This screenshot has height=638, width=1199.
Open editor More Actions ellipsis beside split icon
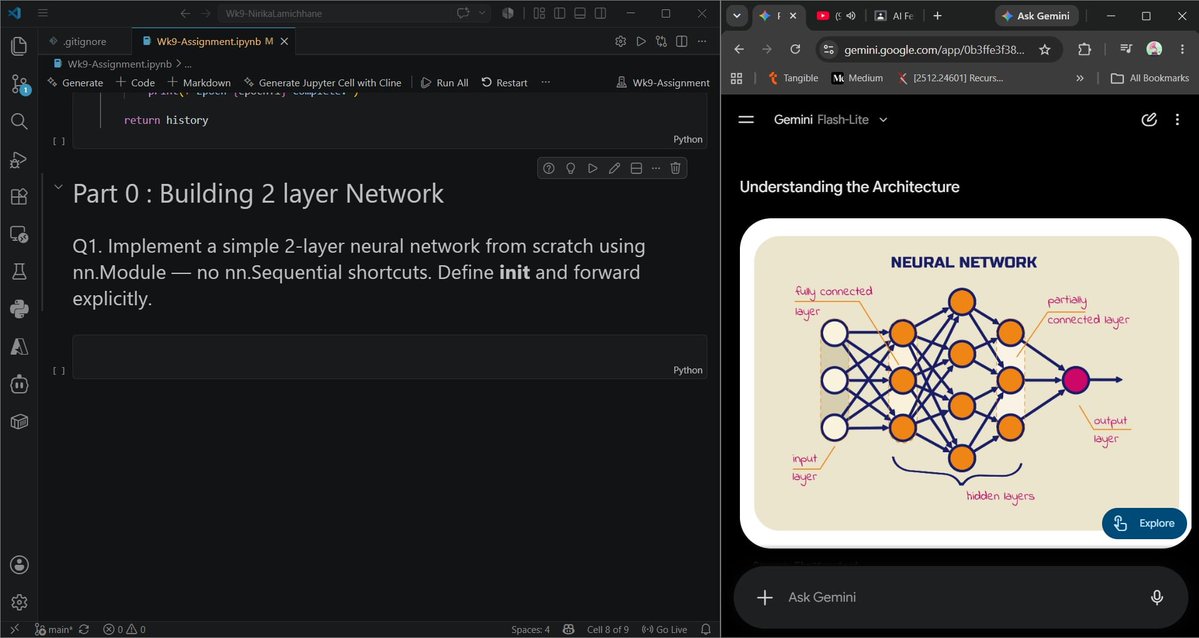pos(702,41)
